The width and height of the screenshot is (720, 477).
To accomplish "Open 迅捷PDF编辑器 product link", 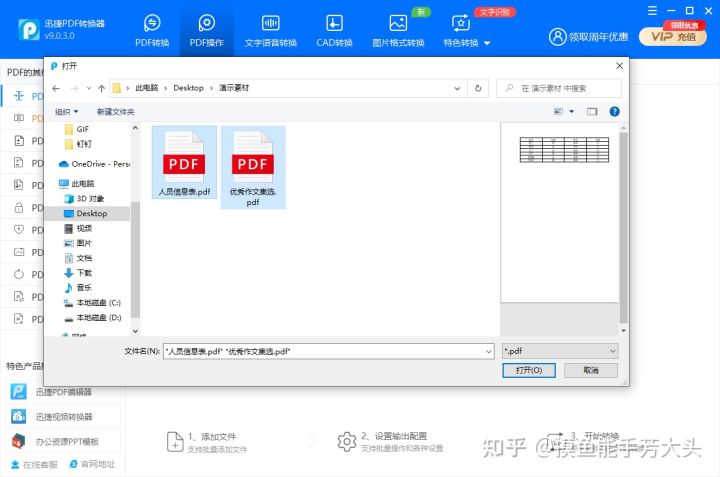I will point(63,392).
